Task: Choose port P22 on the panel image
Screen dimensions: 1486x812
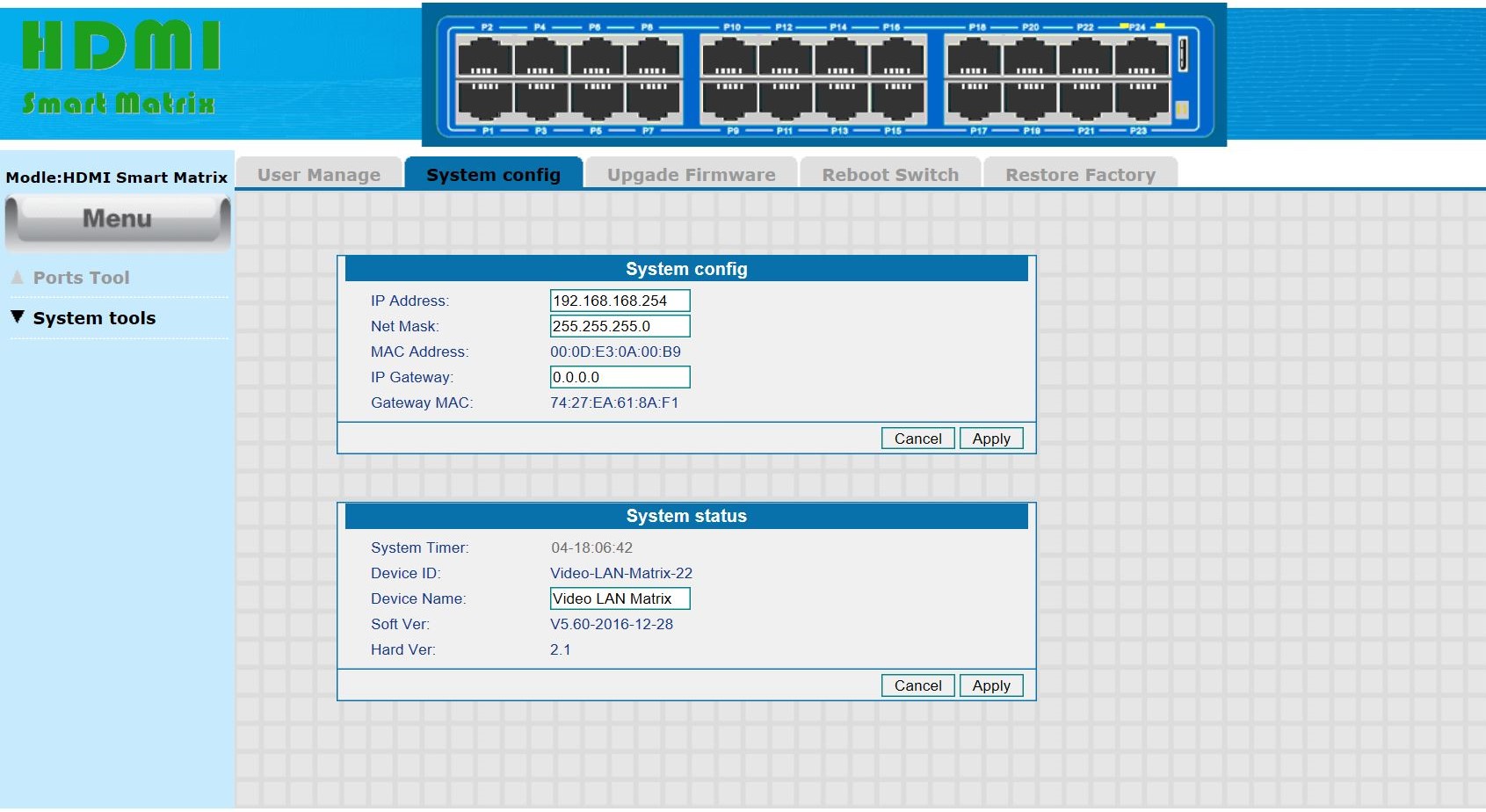Action: pyautogui.click(x=1086, y=57)
